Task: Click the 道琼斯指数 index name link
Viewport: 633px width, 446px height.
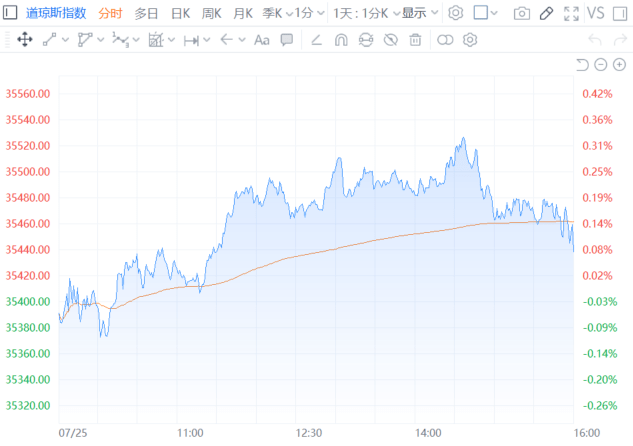Action: click(x=56, y=13)
